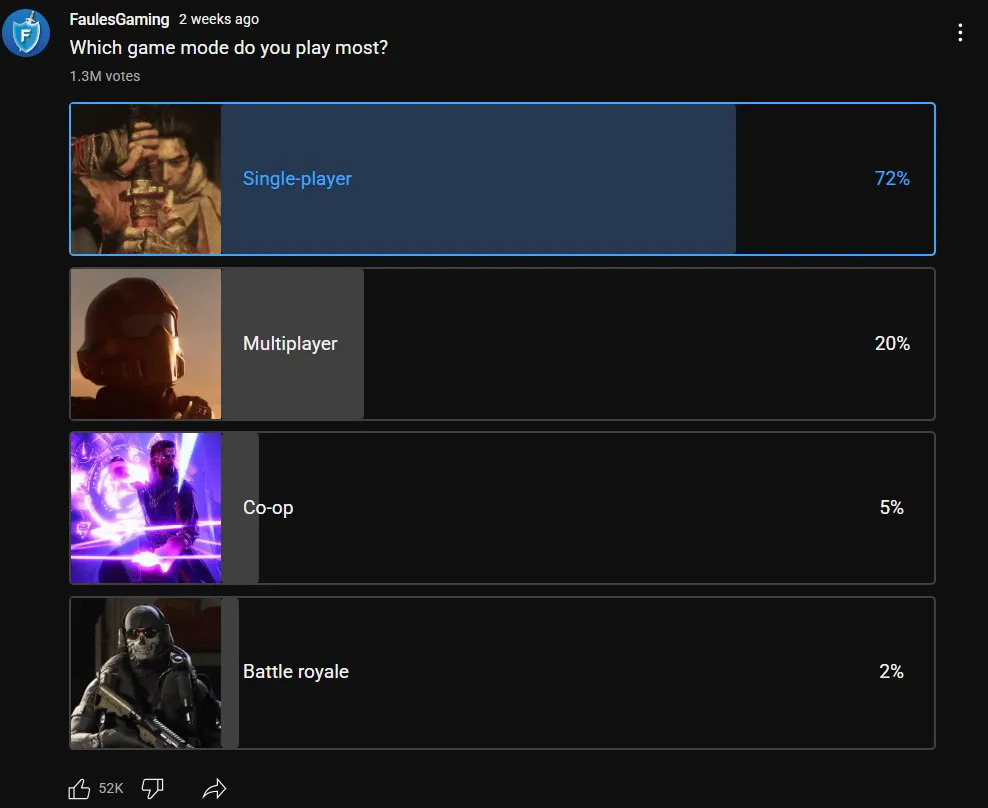Open the FaulesGaming channel avatar
988x808 pixels.
26,33
